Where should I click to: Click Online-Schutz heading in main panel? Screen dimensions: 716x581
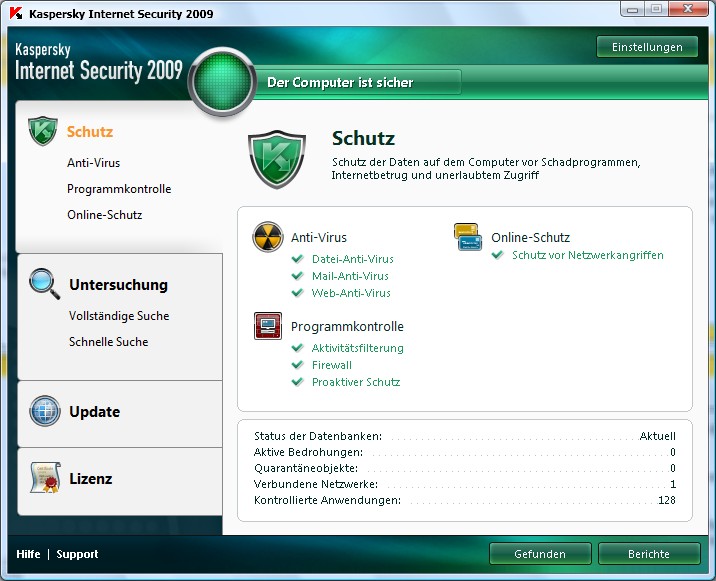pos(531,238)
